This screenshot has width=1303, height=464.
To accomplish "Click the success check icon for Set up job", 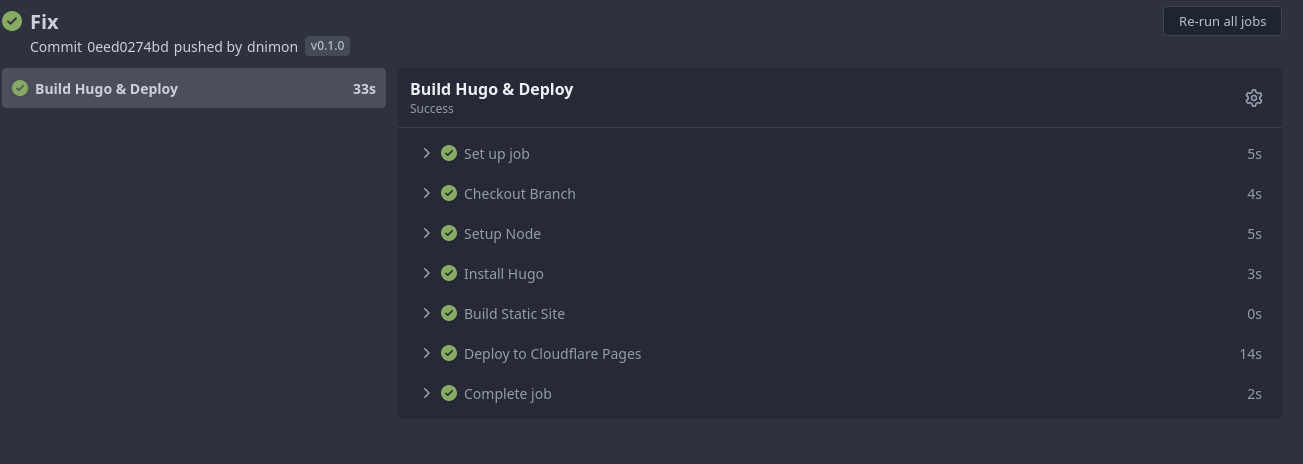I will point(449,154).
